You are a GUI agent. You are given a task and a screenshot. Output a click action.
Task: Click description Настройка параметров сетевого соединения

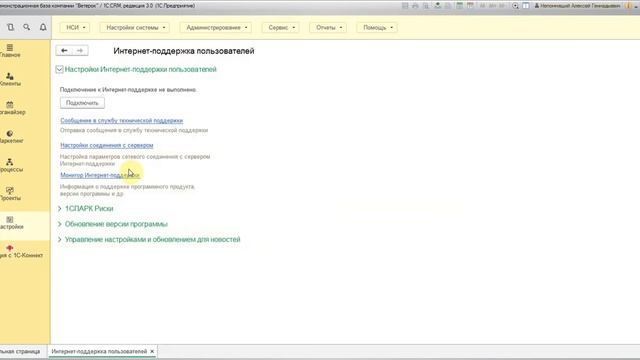pos(135,160)
